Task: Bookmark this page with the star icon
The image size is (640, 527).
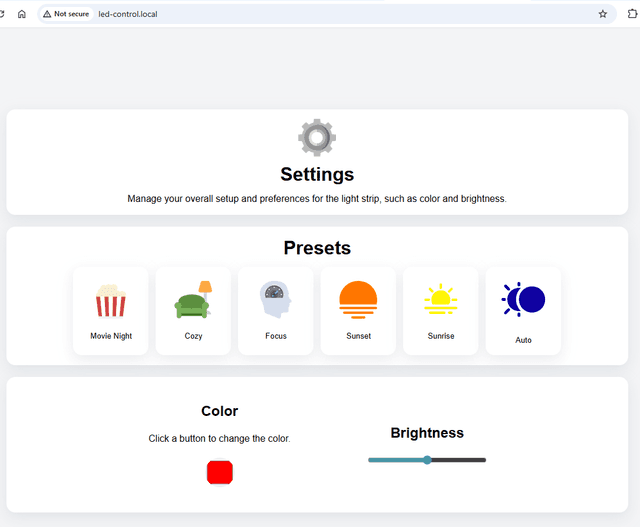Action: (603, 14)
